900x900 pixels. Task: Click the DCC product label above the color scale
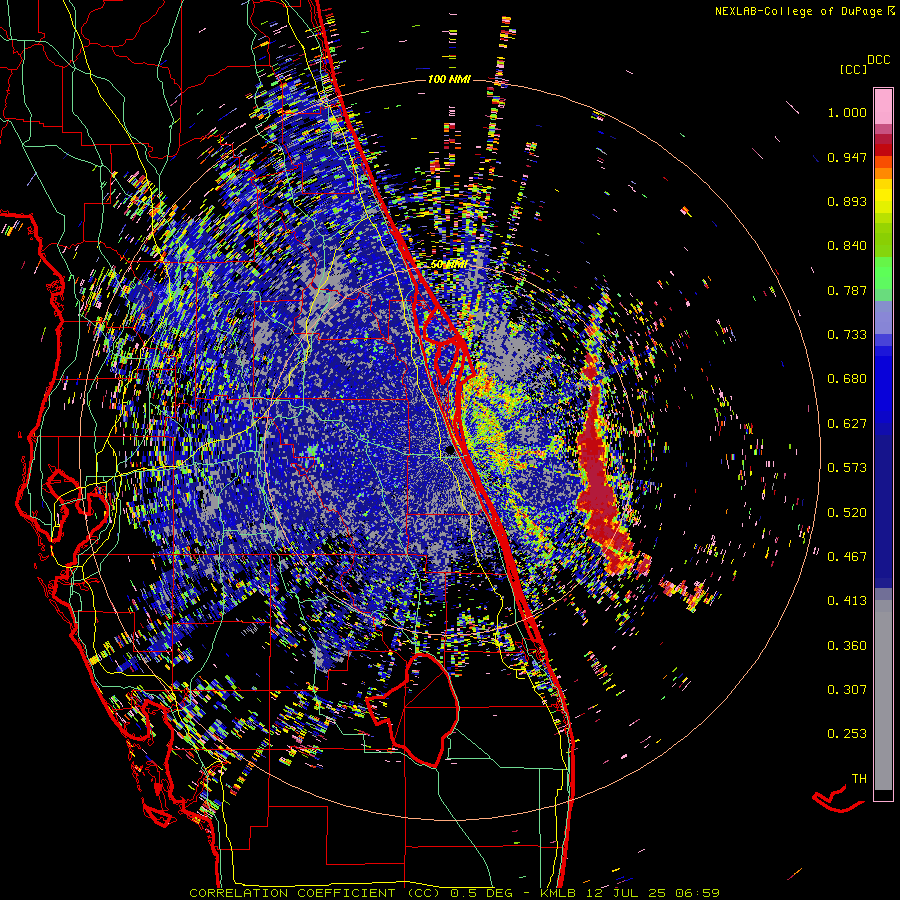pyautogui.click(x=878, y=60)
